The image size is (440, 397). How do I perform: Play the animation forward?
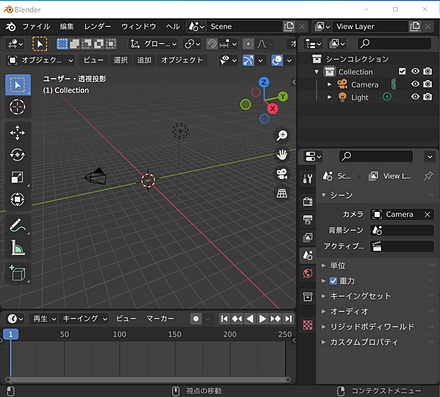262,319
